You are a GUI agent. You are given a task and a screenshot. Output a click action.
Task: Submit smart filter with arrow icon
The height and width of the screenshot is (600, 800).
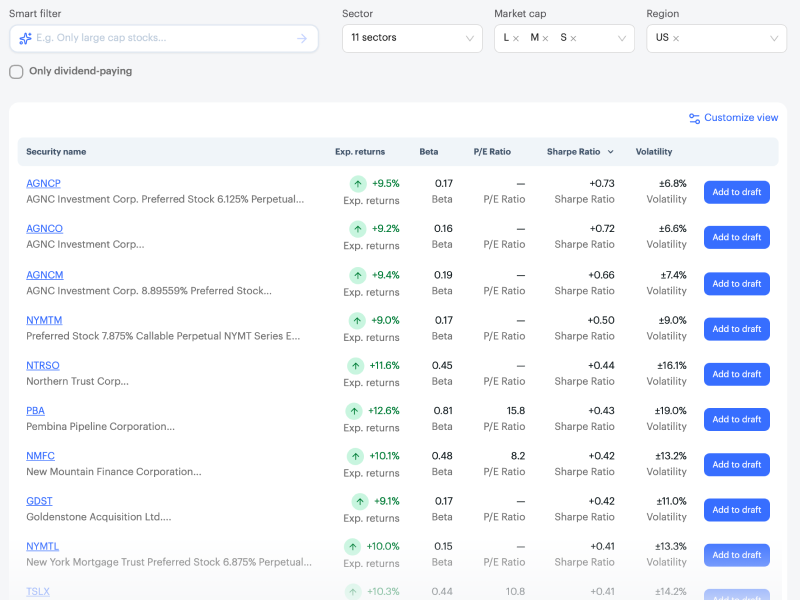[302, 38]
